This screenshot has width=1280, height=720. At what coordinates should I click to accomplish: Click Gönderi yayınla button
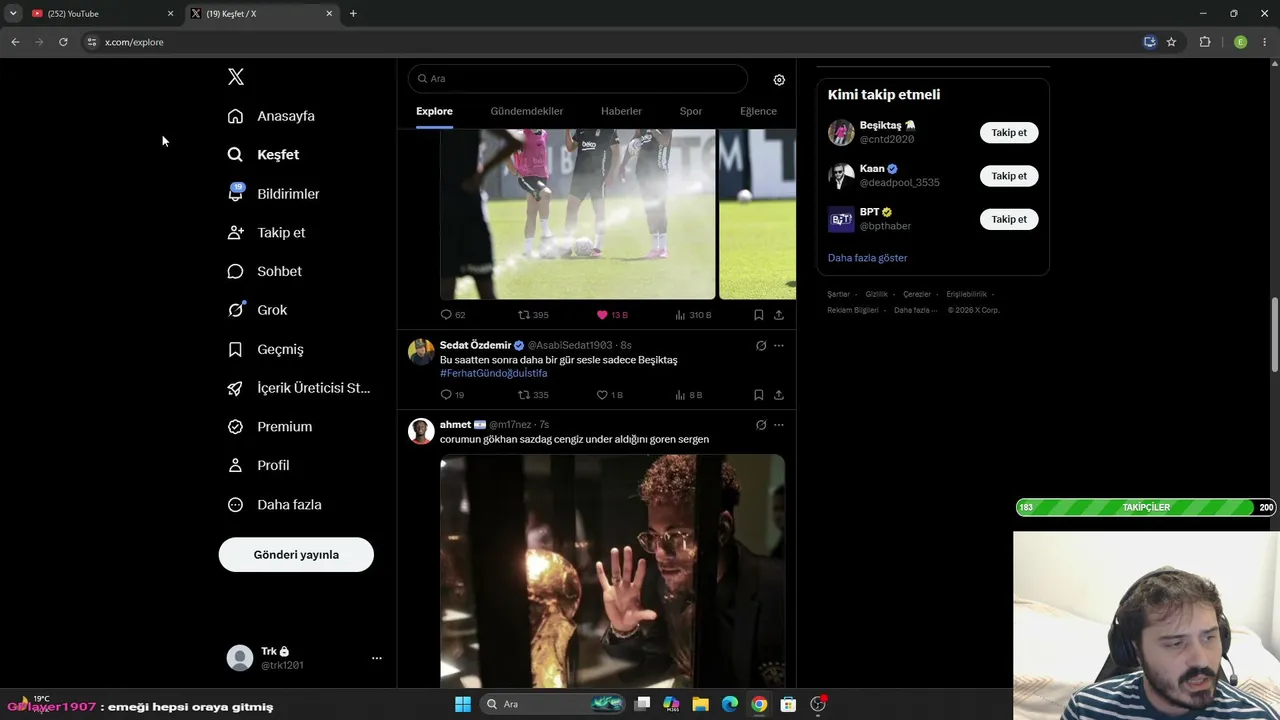point(296,555)
